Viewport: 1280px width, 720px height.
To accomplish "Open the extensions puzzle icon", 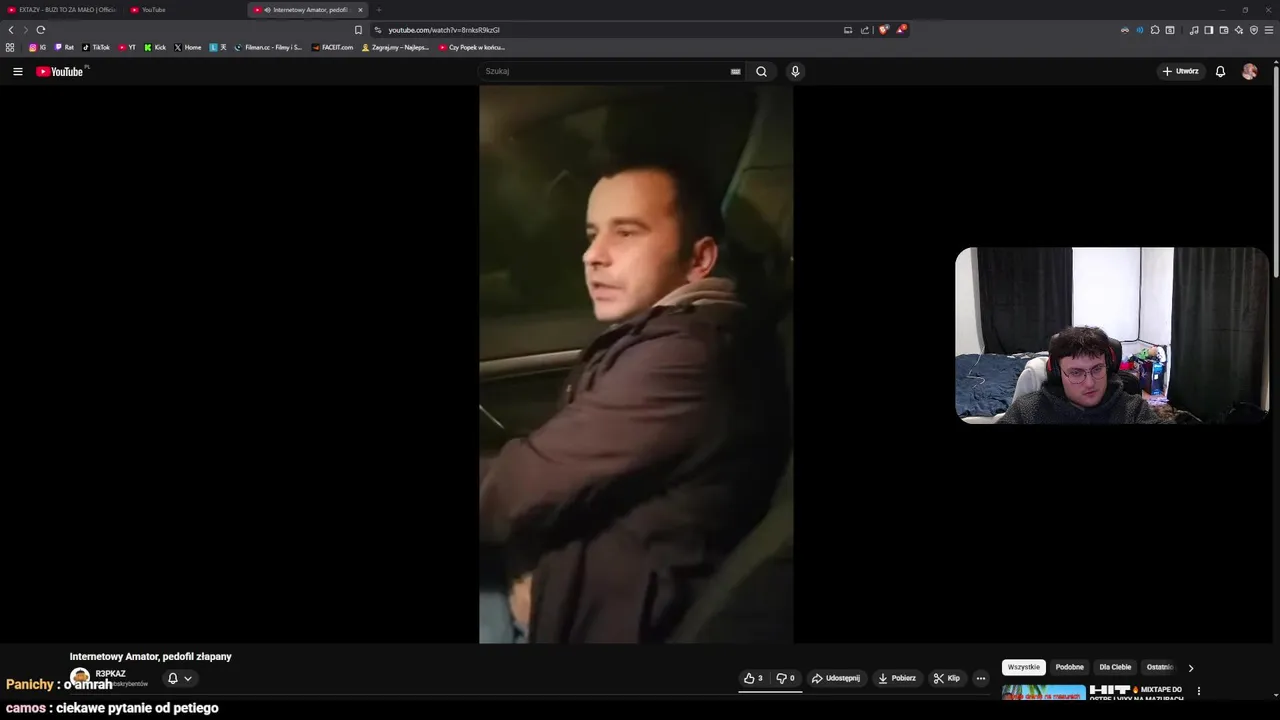I will coord(1154,30).
